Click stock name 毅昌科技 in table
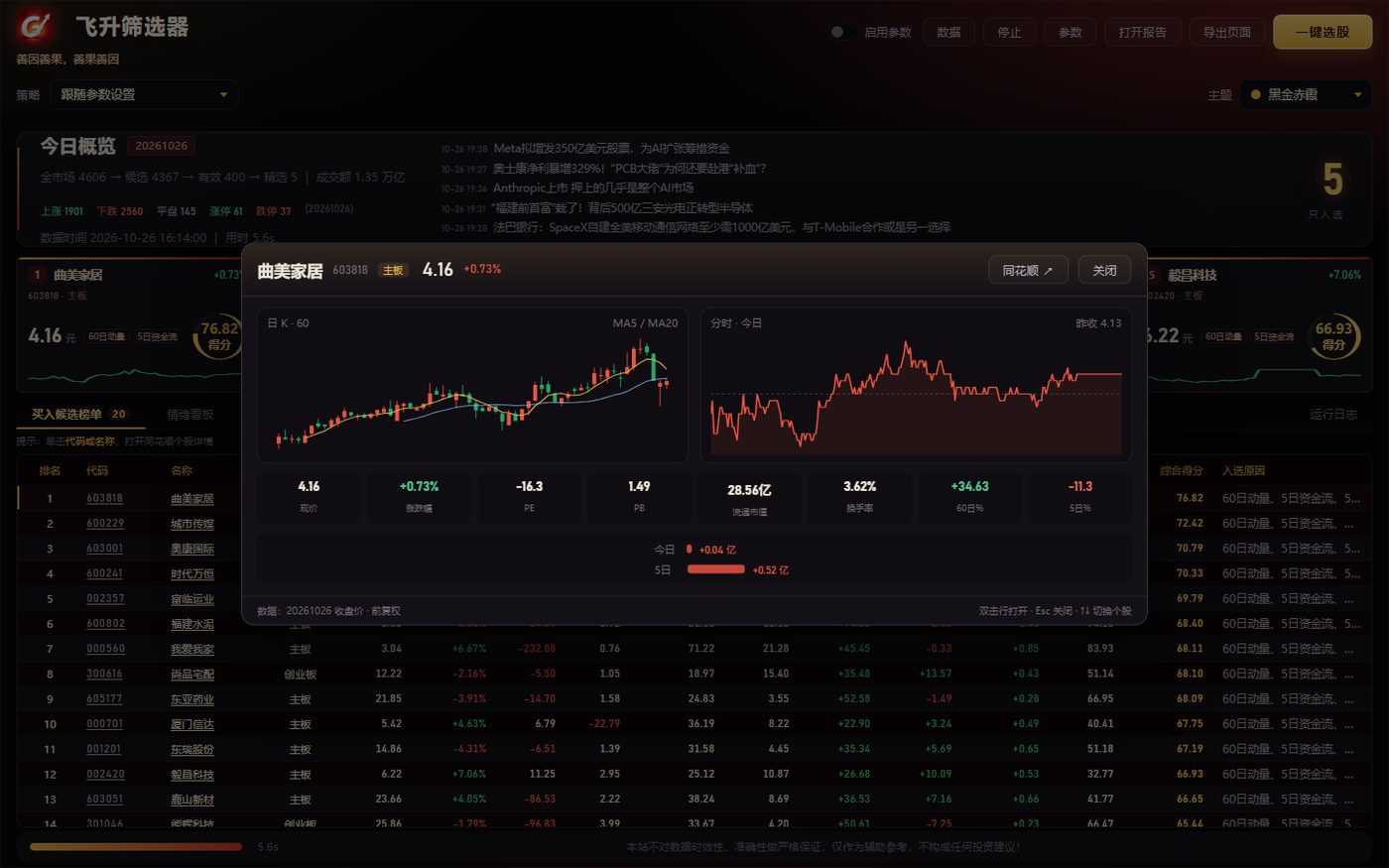 point(192,774)
